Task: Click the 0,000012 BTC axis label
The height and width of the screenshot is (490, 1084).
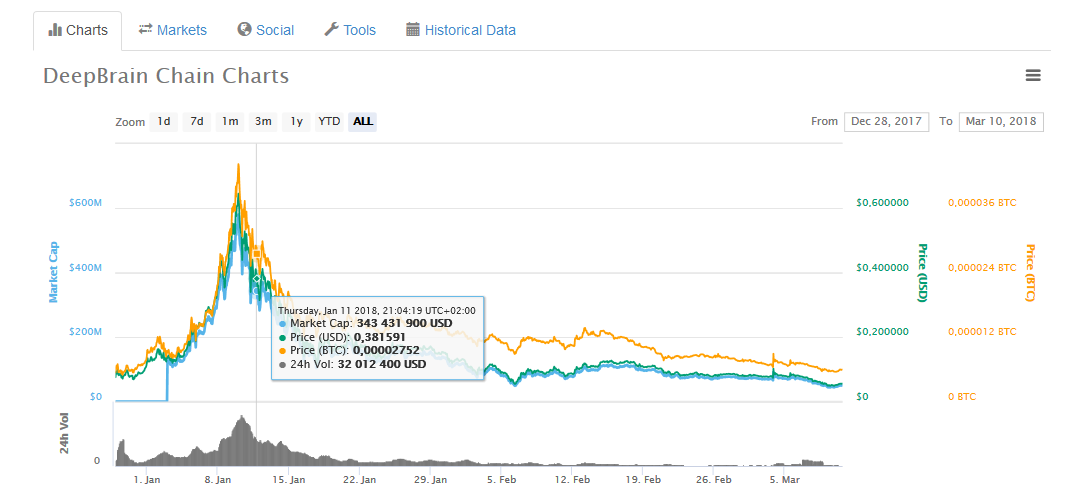Action: point(982,332)
